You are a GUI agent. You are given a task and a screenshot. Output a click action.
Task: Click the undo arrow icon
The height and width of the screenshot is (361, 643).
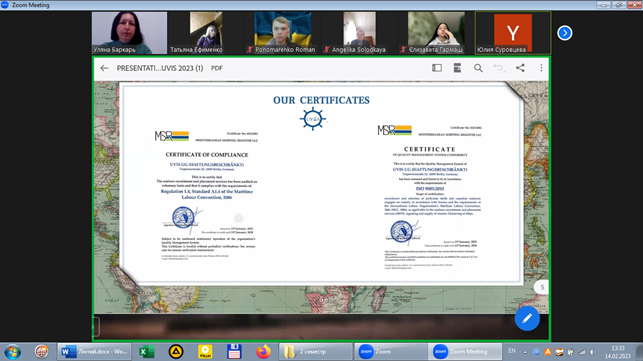click(499, 68)
